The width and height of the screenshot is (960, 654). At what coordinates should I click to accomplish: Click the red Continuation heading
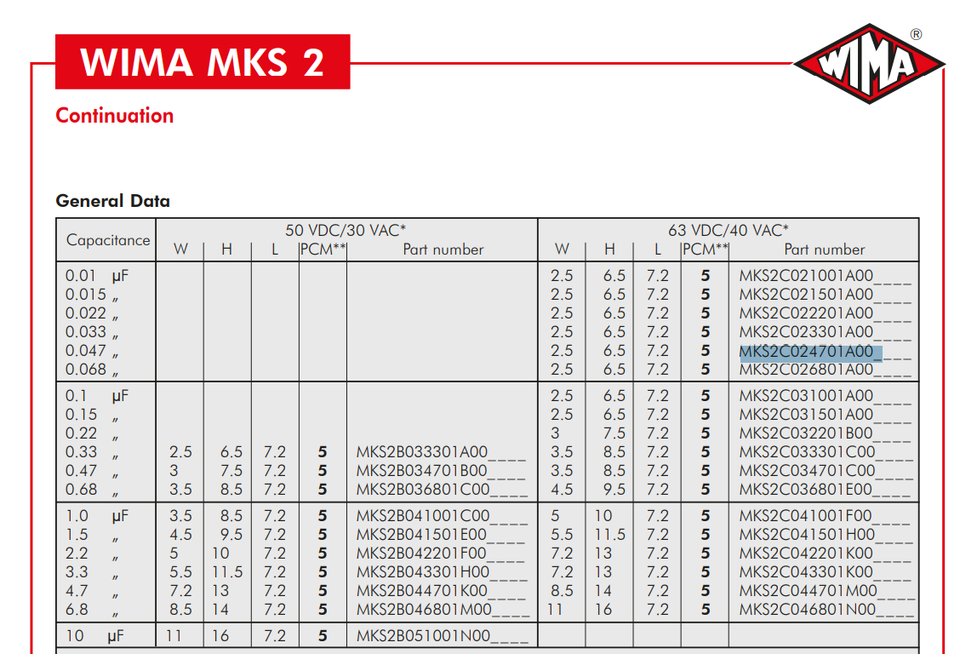(114, 115)
